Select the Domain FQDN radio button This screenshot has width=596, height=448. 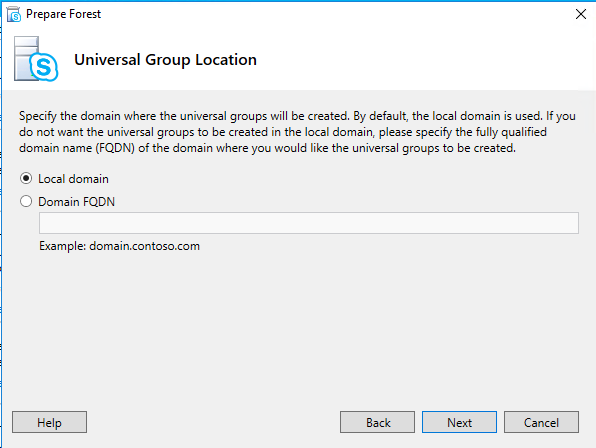click(x=26, y=201)
